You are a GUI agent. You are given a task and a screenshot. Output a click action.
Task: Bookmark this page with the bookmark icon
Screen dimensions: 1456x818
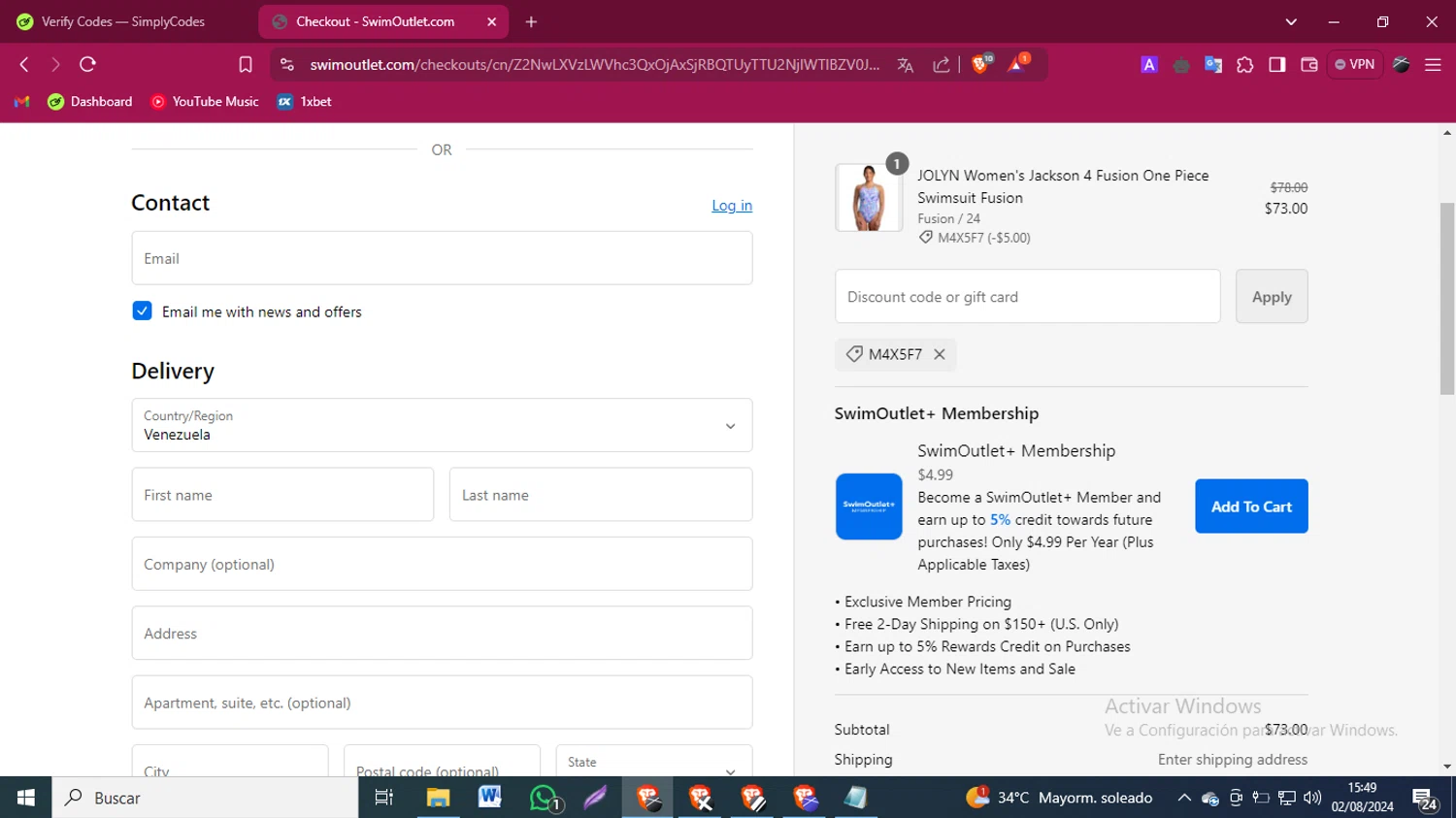[x=246, y=64]
